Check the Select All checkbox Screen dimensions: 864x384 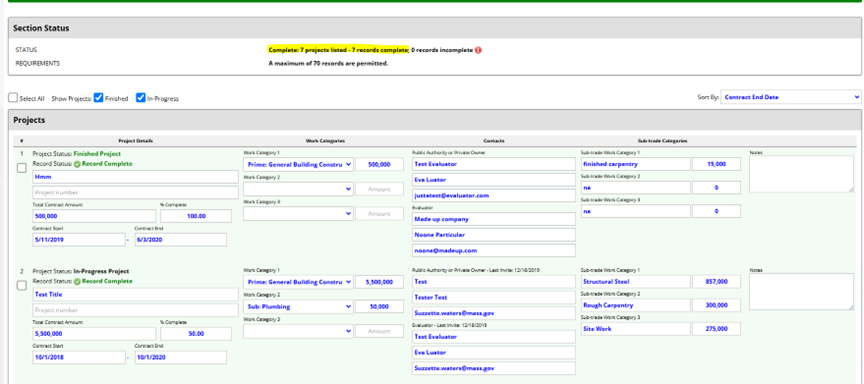[x=13, y=98]
